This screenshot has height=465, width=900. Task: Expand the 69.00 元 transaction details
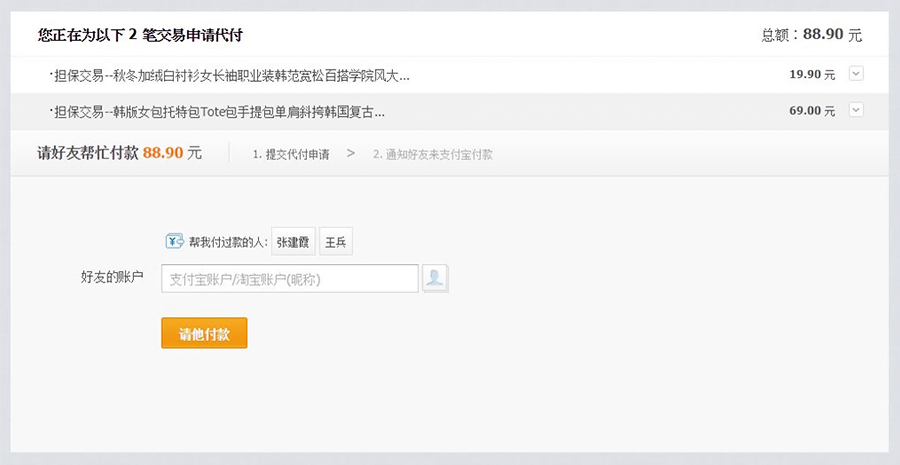click(x=856, y=110)
